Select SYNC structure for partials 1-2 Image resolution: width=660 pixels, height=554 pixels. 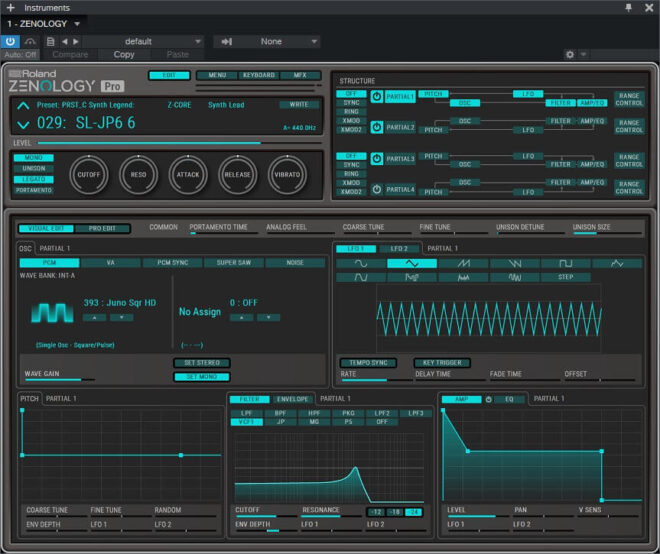pos(351,103)
